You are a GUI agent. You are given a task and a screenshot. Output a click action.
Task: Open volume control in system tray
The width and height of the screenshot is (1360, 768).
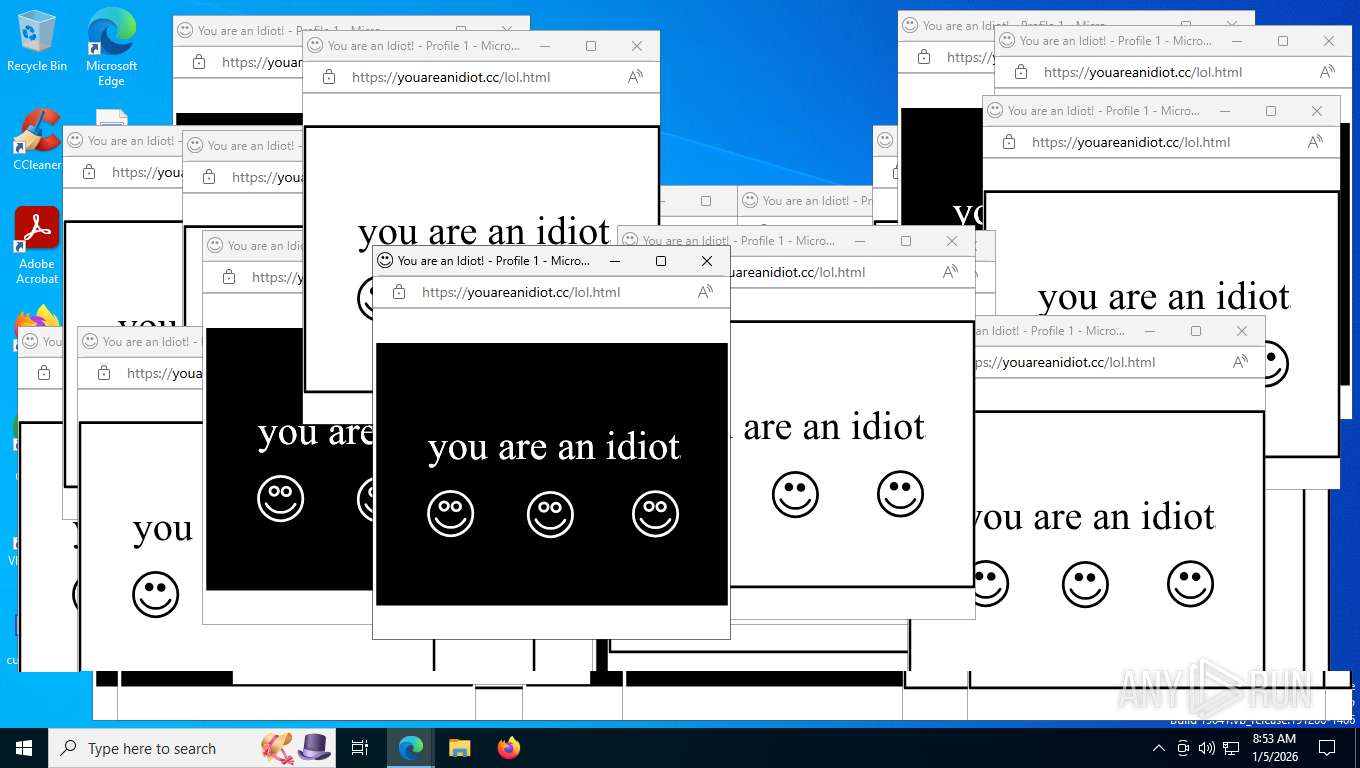click(1207, 748)
